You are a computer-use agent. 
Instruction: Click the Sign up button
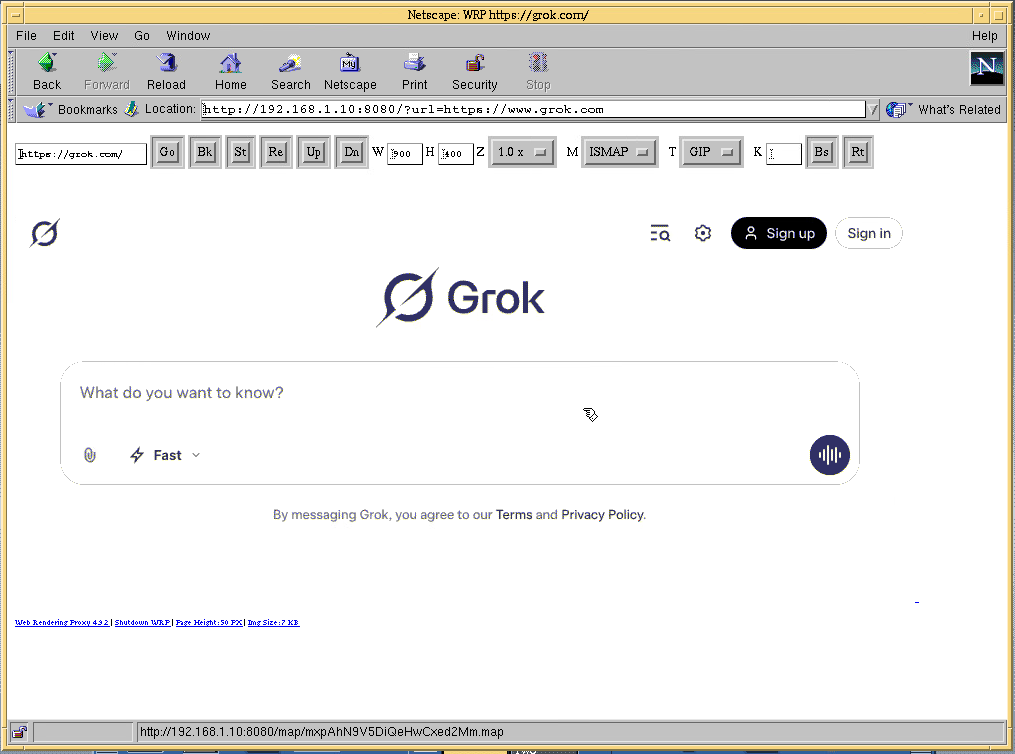[778, 233]
